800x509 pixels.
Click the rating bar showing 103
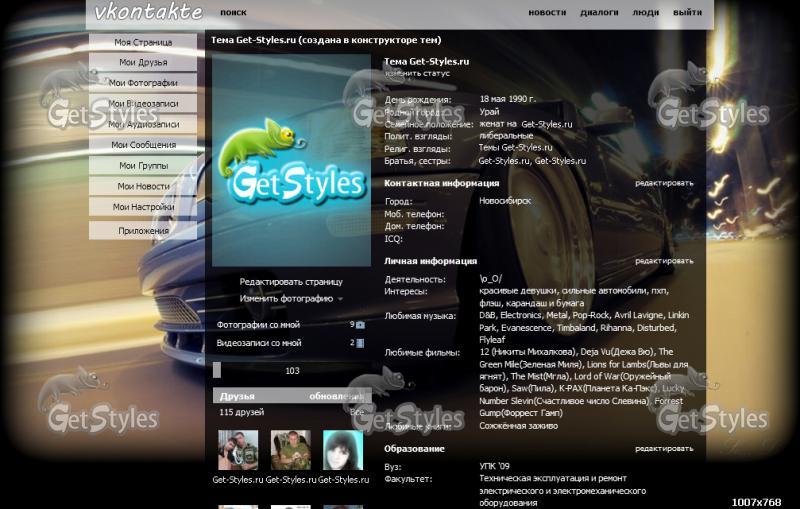pos(291,370)
